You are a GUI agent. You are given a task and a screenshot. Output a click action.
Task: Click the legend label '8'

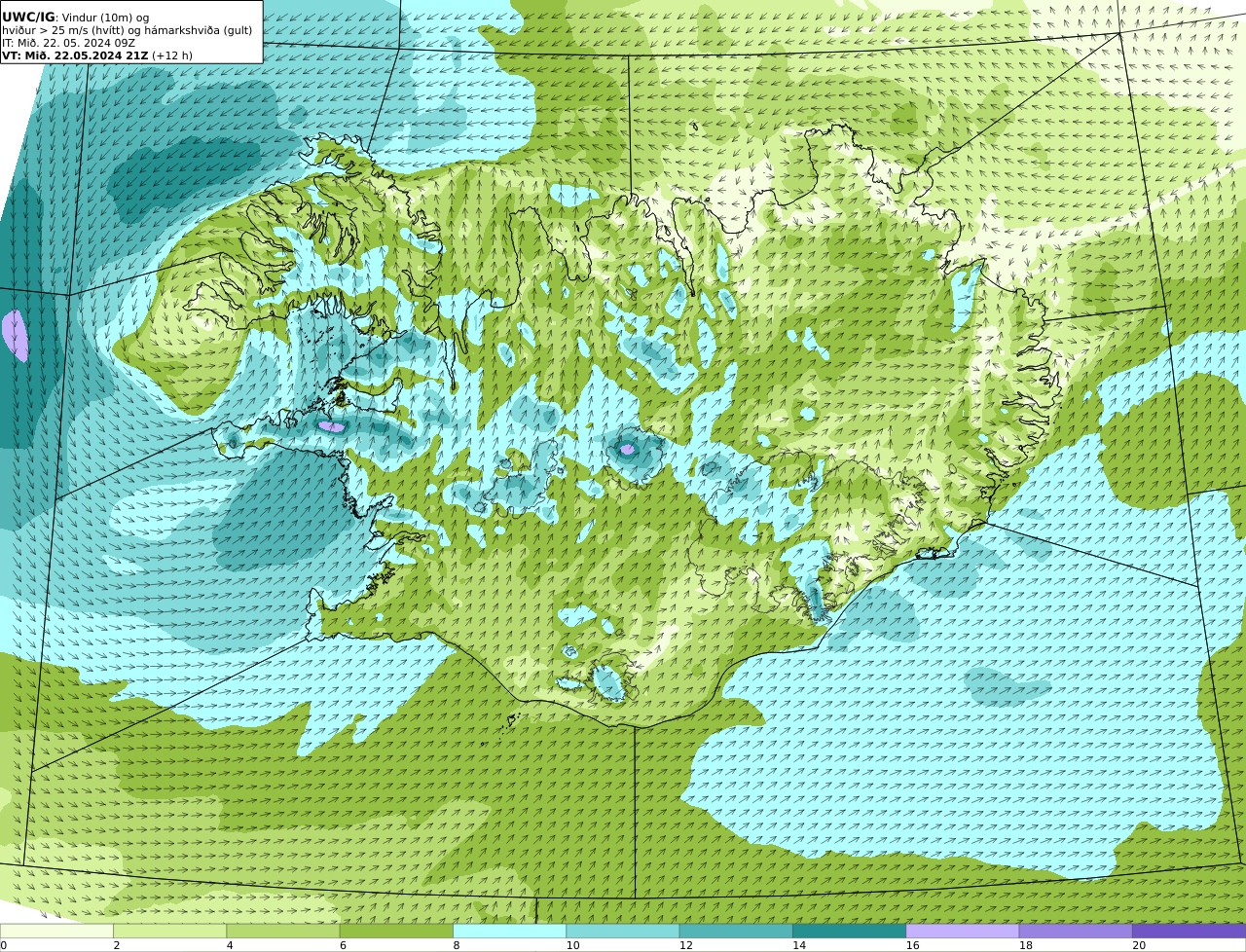(x=457, y=945)
